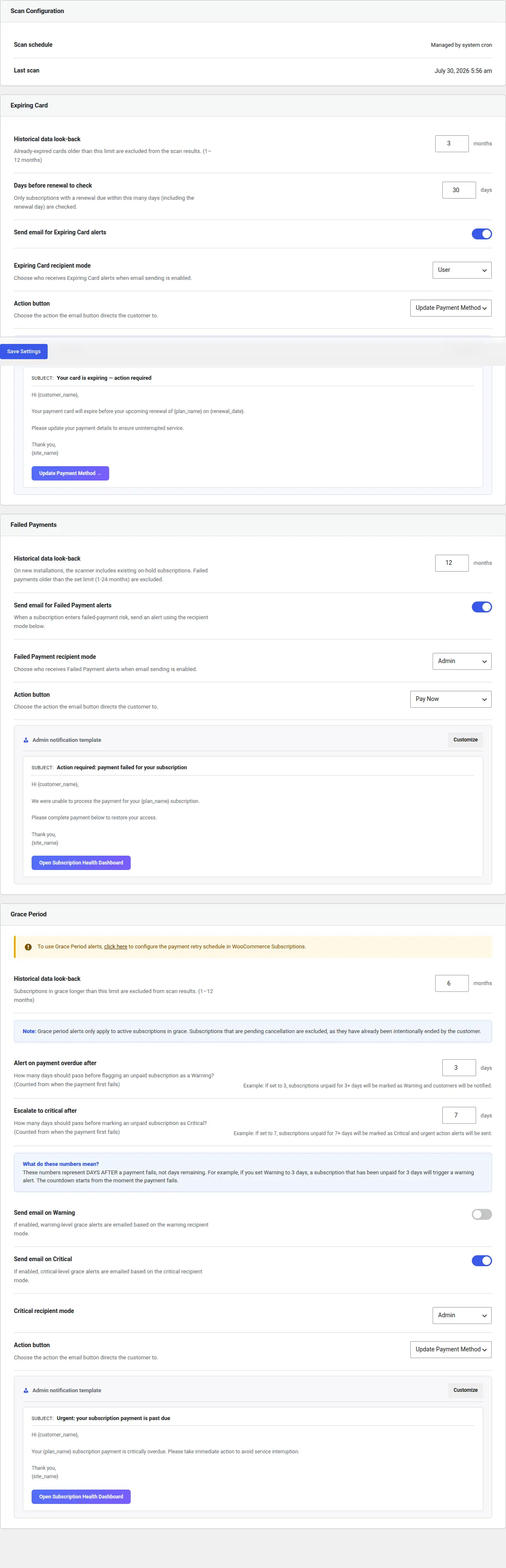The width and height of the screenshot is (506, 1568).
Task: Click the Expiring Card section header
Action: (x=253, y=105)
